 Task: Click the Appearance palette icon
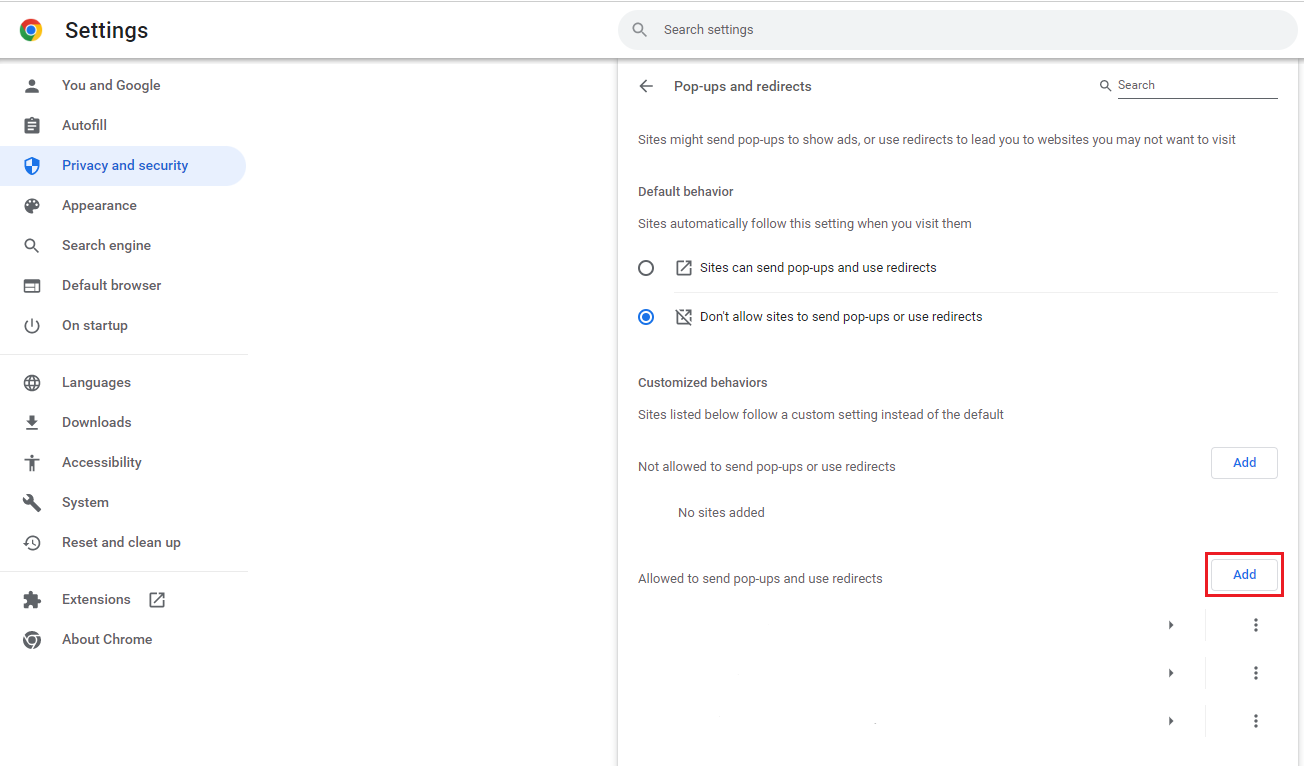coord(32,206)
